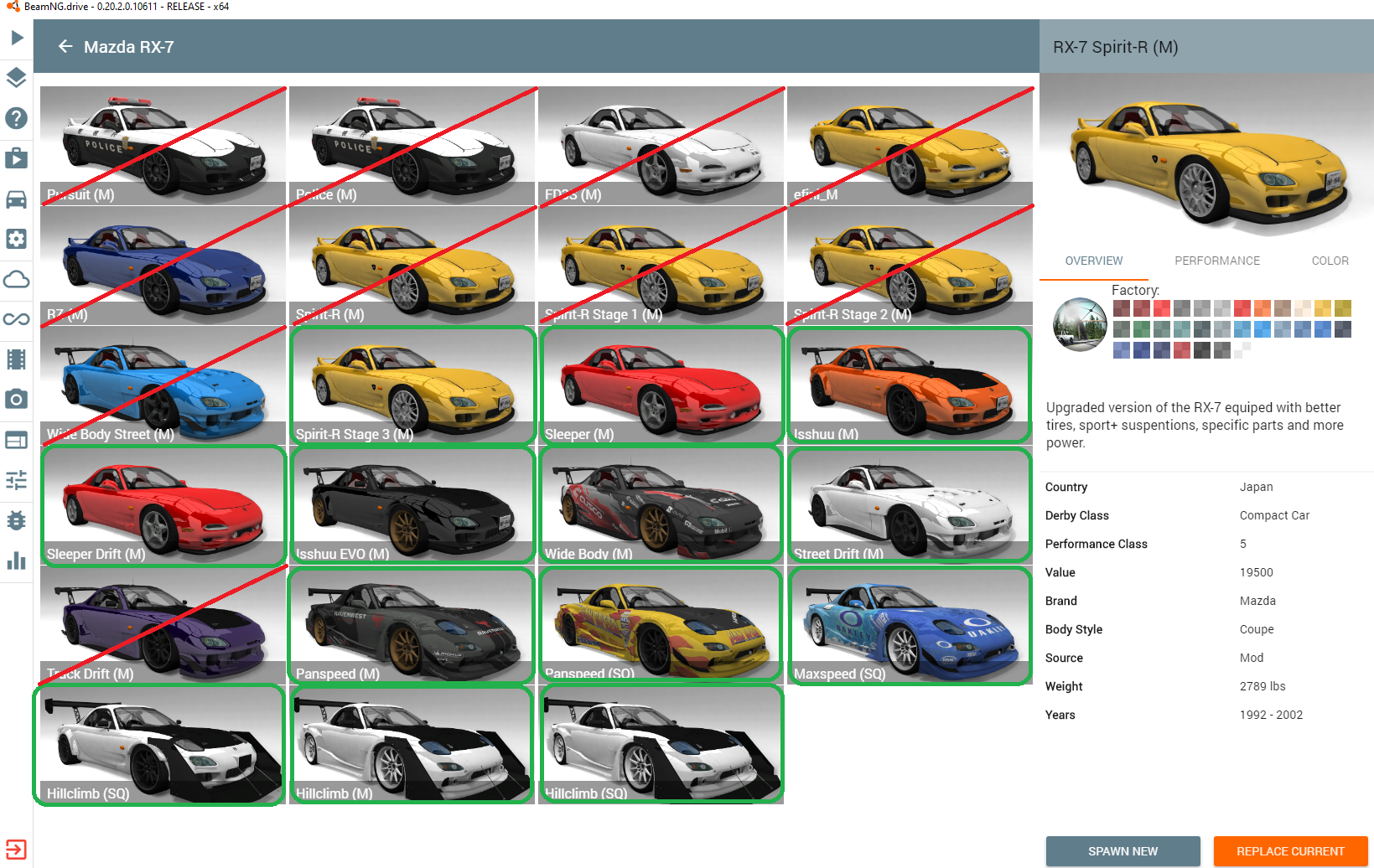Open the Options sliders icon
Image resolution: width=1374 pixels, height=868 pixels.
point(17,480)
